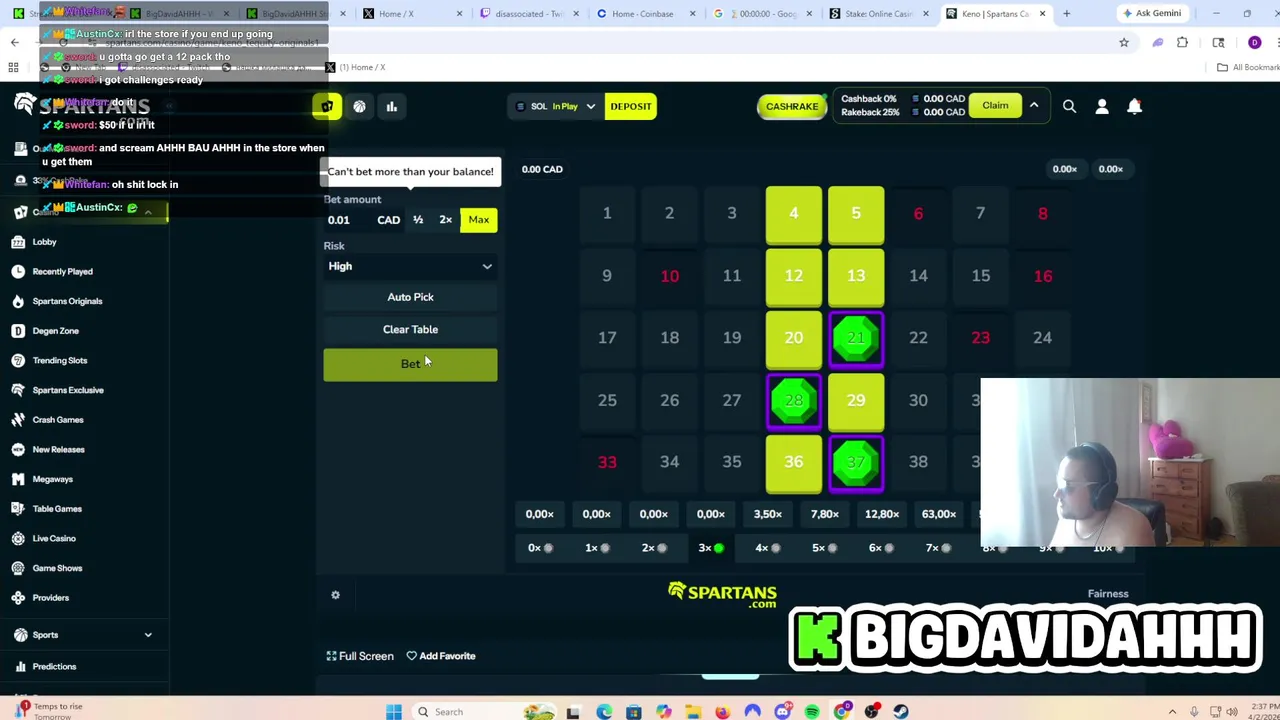Image resolution: width=1280 pixels, height=720 pixels.
Task: Open Crash Games in sidebar
Action: click(x=58, y=420)
